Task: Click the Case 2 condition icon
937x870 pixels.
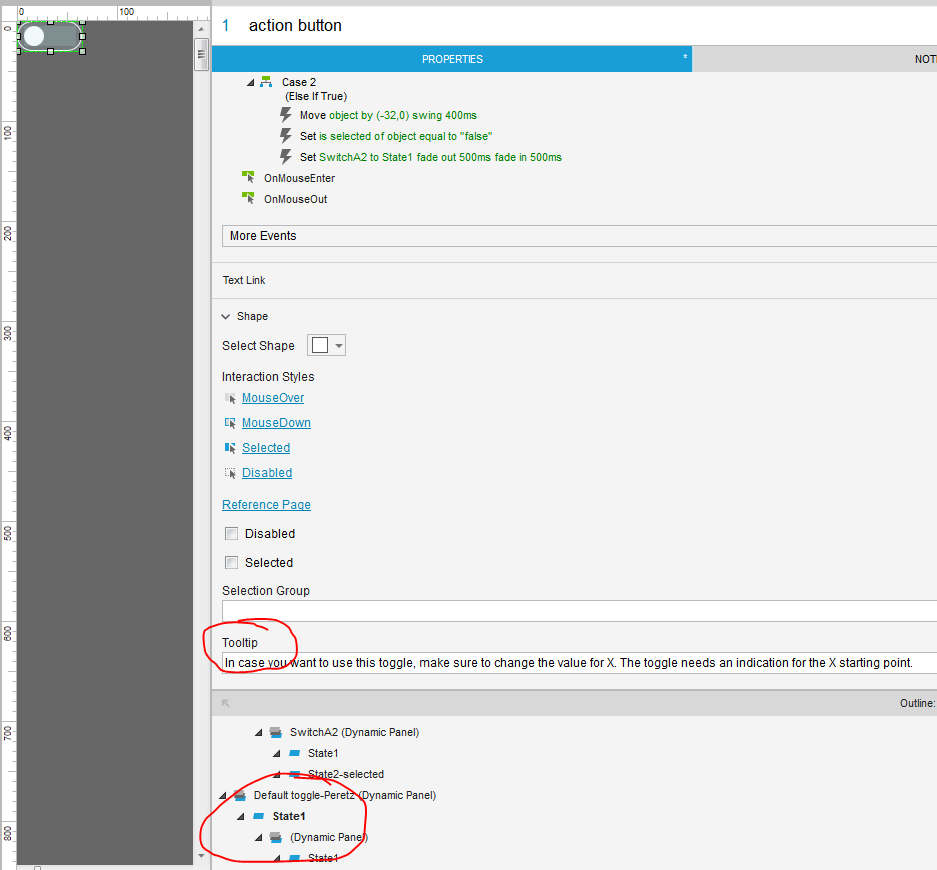Action: pyautogui.click(x=266, y=82)
